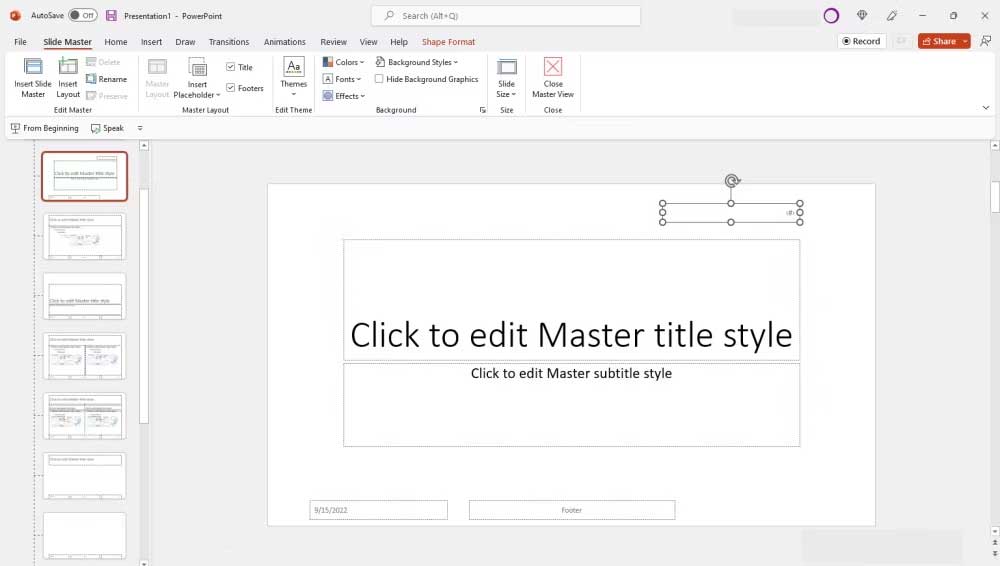
Task: Open Format Background dialog launcher
Action: click(x=483, y=110)
